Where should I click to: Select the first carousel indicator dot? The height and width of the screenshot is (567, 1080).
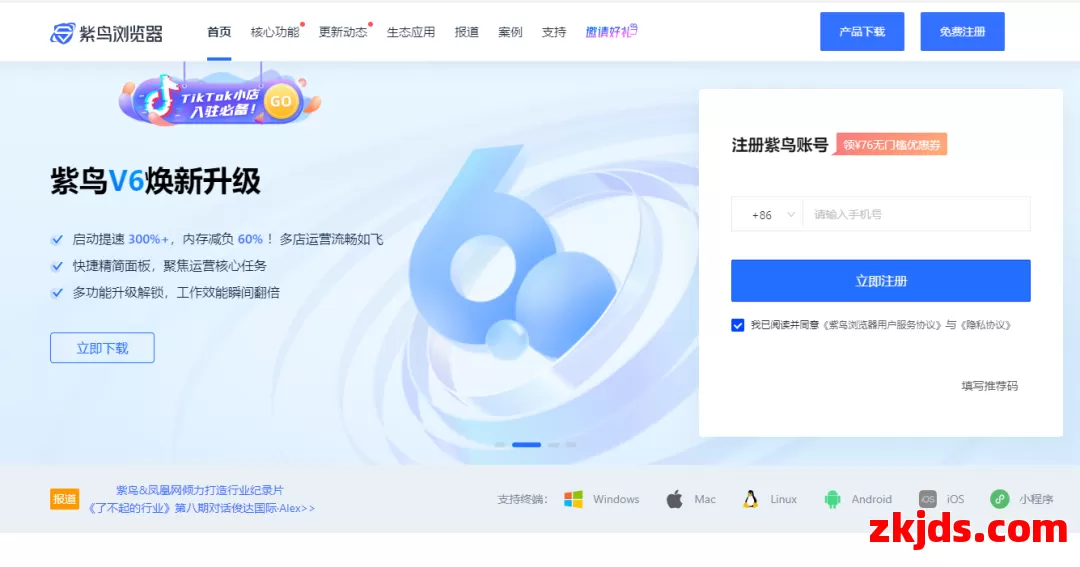click(500, 445)
